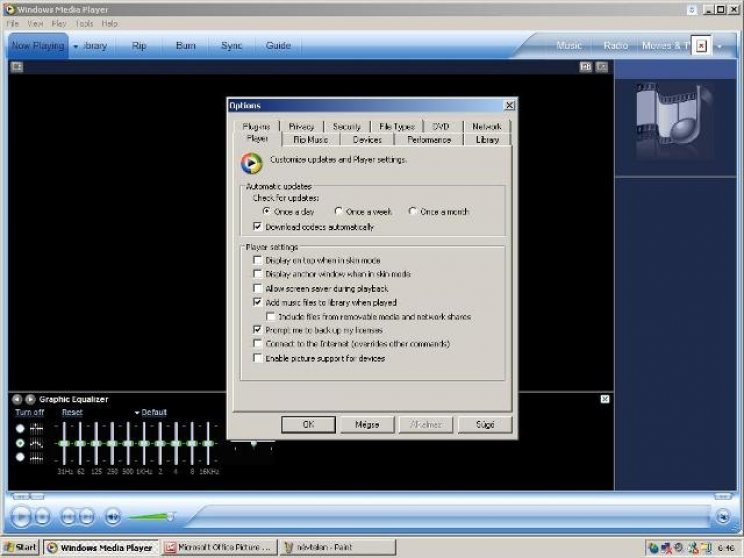Image resolution: width=744 pixels, height=558 pixels.
Task: Show previous enhancement with left arrow
Action: [x=17, y=400]
